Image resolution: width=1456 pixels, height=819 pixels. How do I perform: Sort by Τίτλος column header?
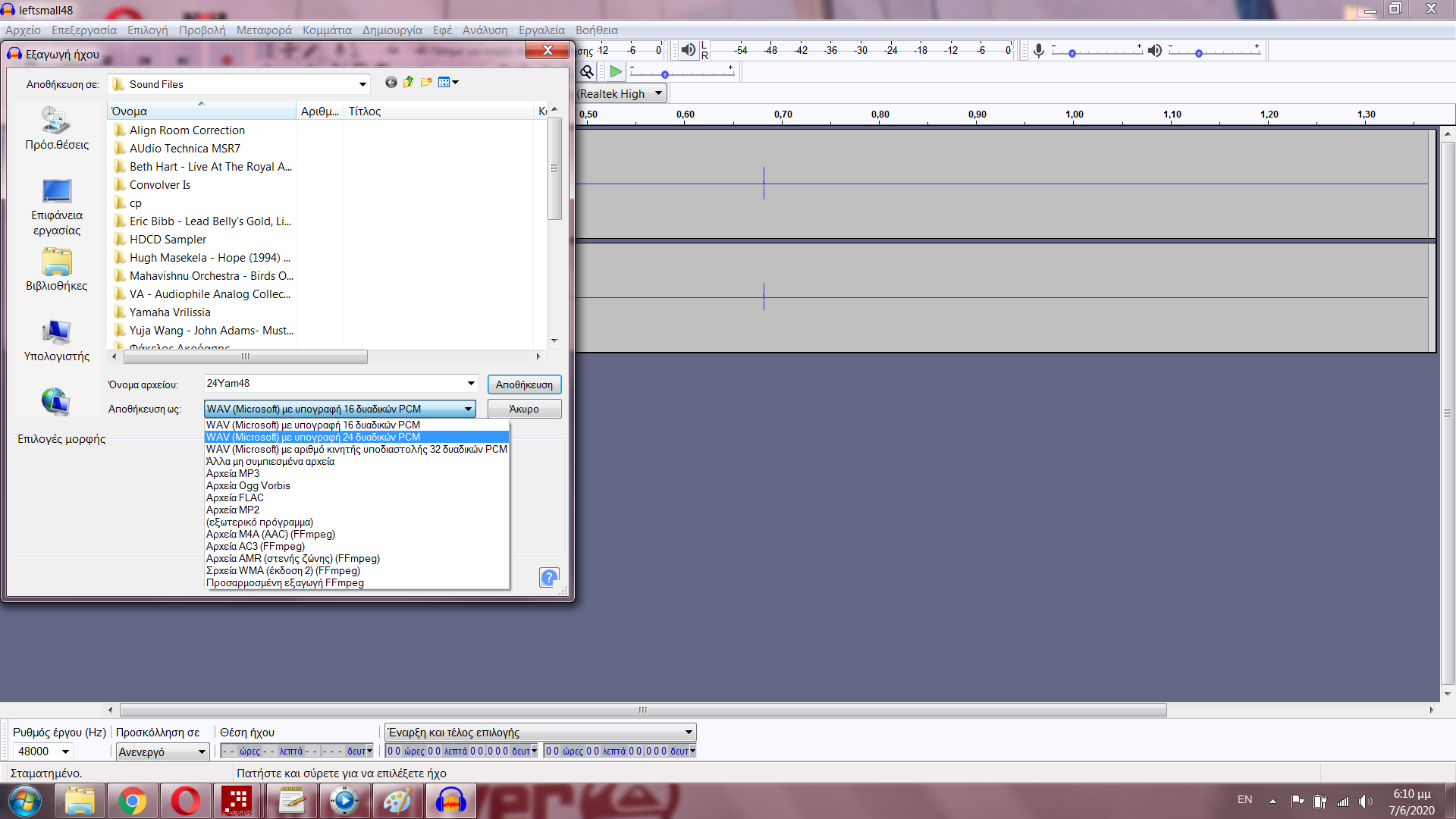(x=440, y=111)
